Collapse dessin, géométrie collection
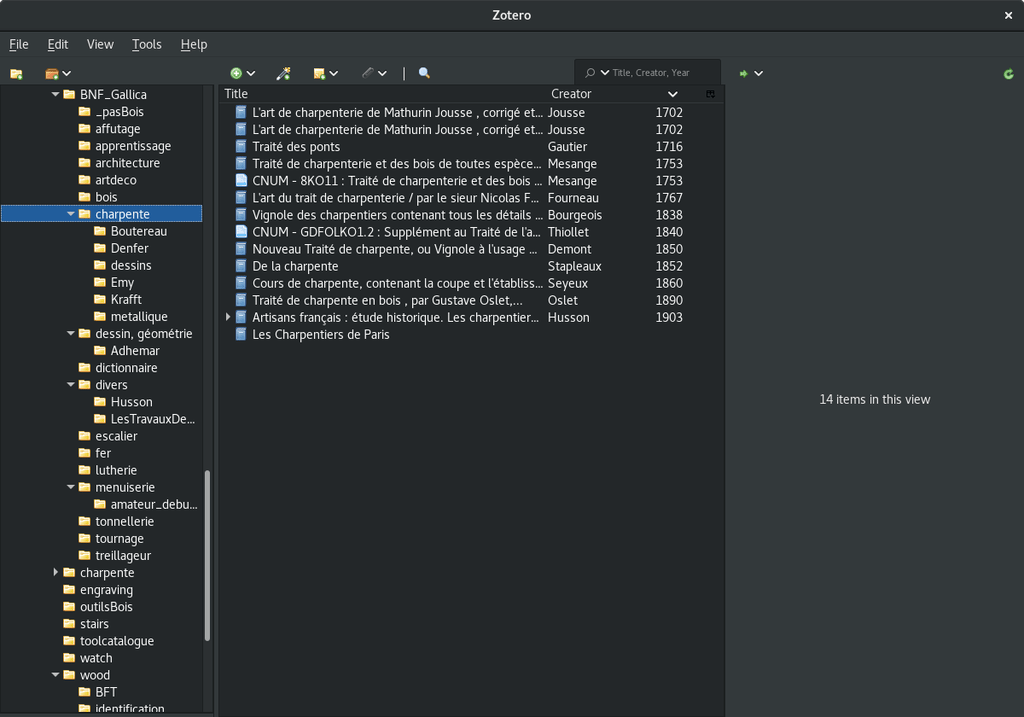 click(x=71, y=333)
